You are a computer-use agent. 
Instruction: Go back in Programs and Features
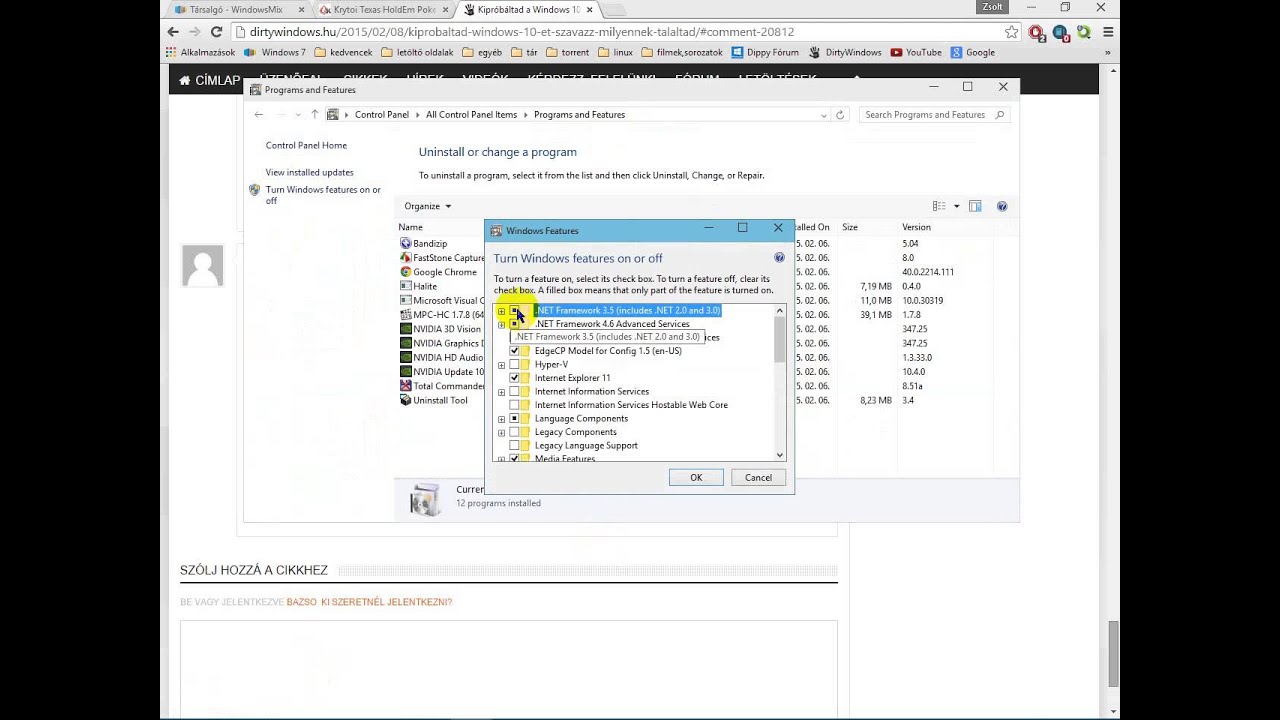[x=259, y=115]
